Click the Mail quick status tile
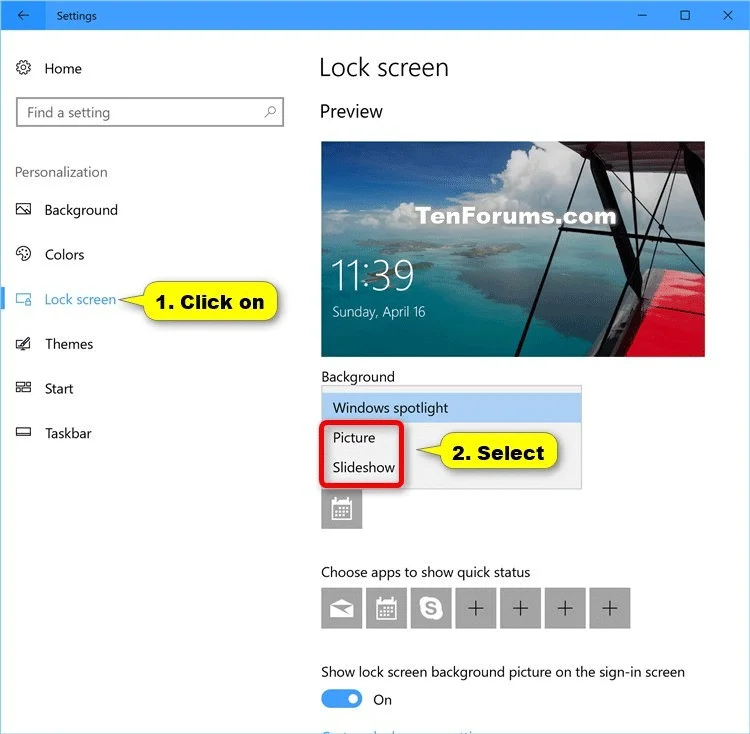 point(342,608)
